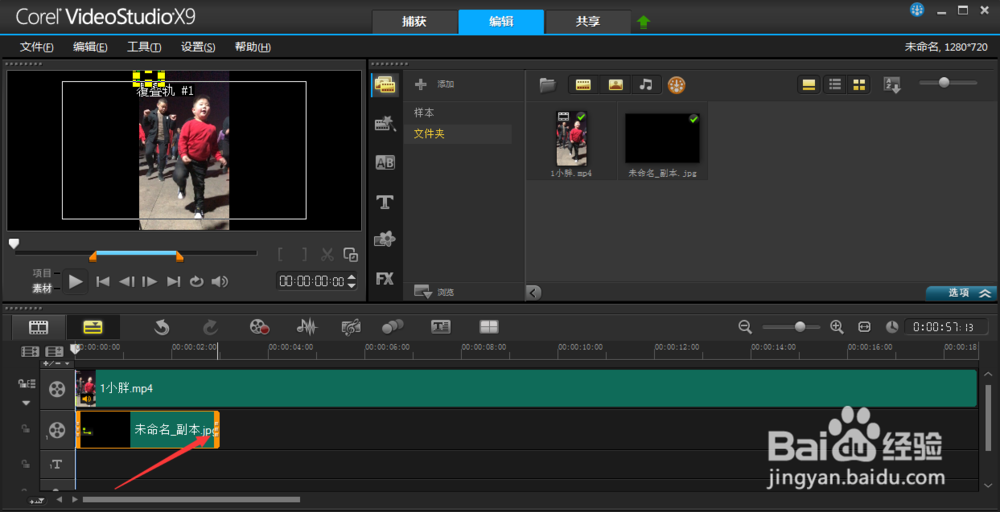Open the 编辑(E) menu
This screenshot has width=1000, height=512.
pyautogui.click(x=90, y=47)
